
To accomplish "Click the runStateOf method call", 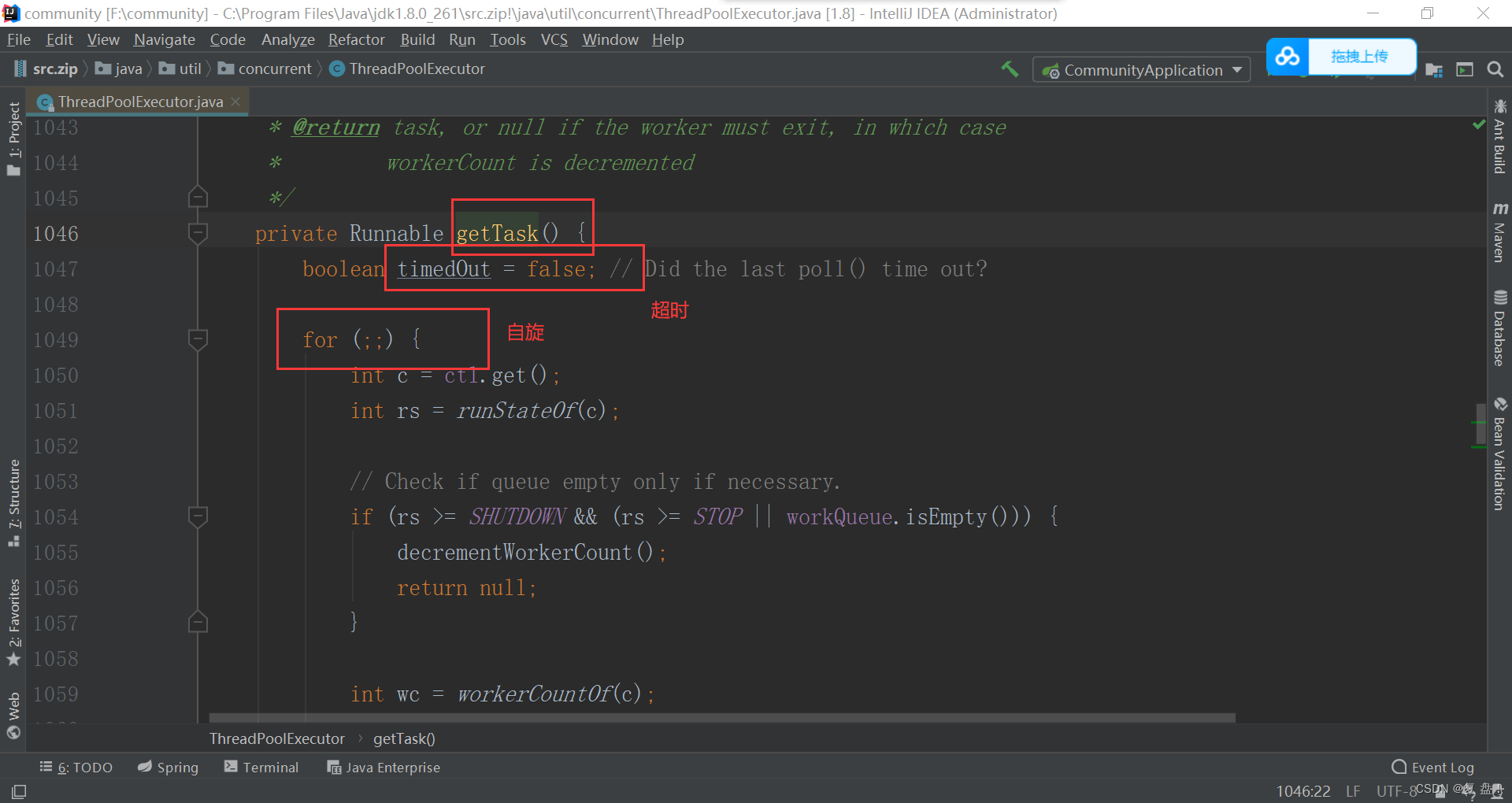I will 517,410.
